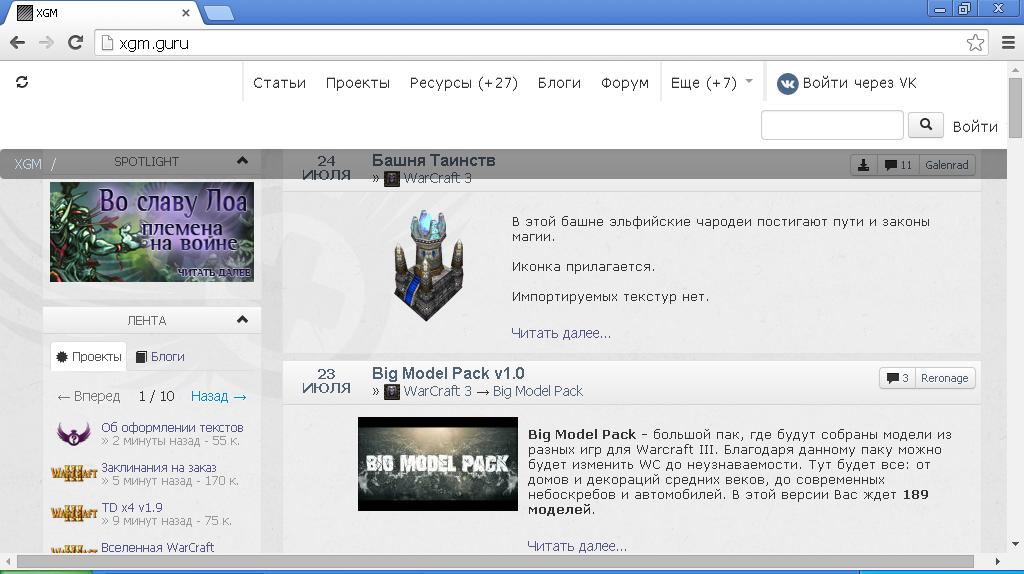The width and height of the screenshot is (1024, 574).
Task: Switch to the Проекты feed tab
Action: tap(89, 357)
